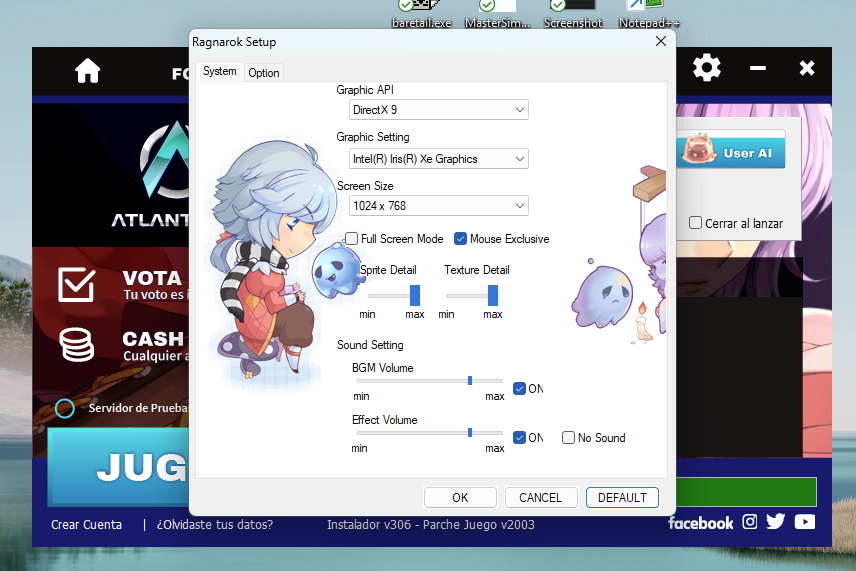Open the launcher's Facebook link
Screen dimensions: 856x571
point(700,523)
